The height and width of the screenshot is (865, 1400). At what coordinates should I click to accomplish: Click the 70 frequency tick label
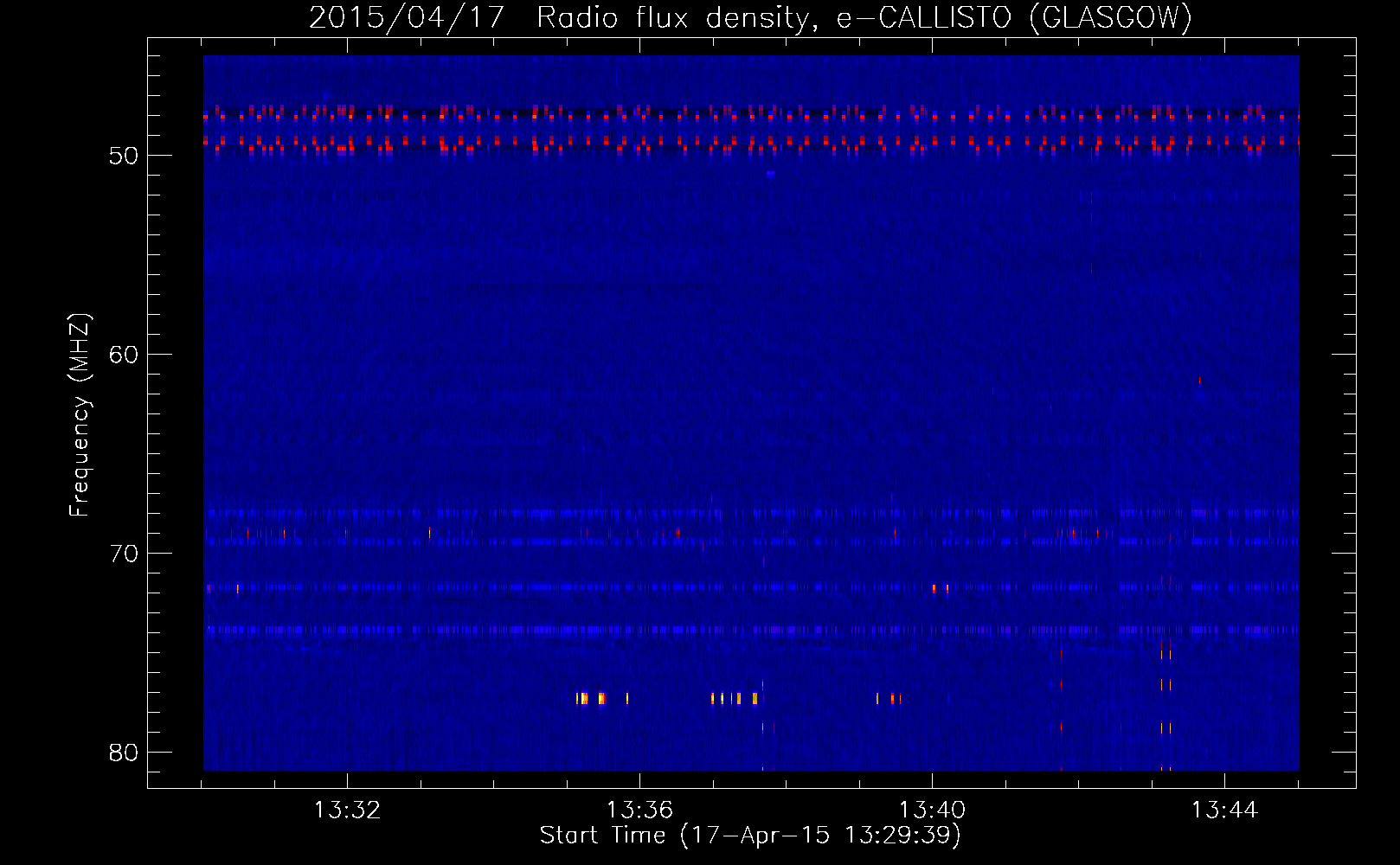click(124, 554)
